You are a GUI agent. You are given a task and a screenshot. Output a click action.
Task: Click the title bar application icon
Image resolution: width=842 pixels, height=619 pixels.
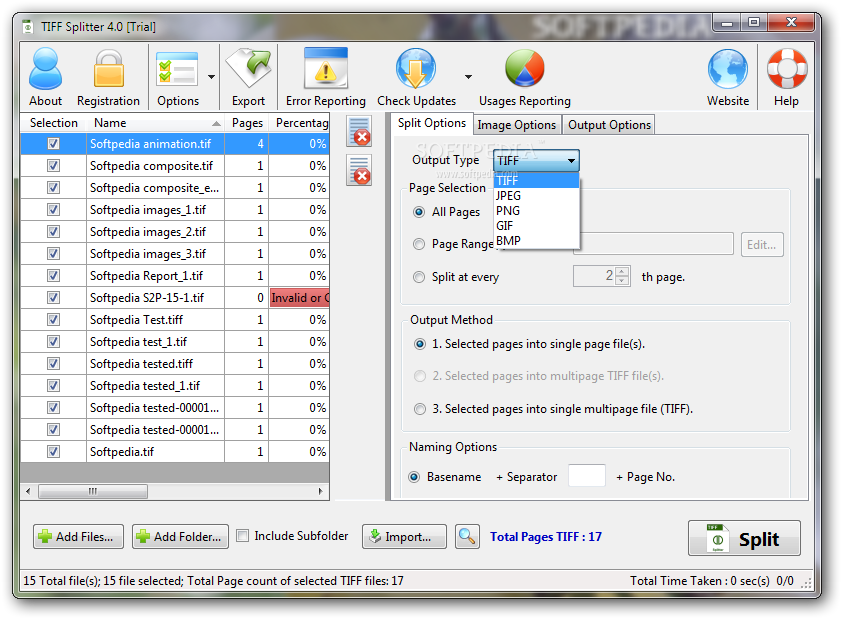28,27
